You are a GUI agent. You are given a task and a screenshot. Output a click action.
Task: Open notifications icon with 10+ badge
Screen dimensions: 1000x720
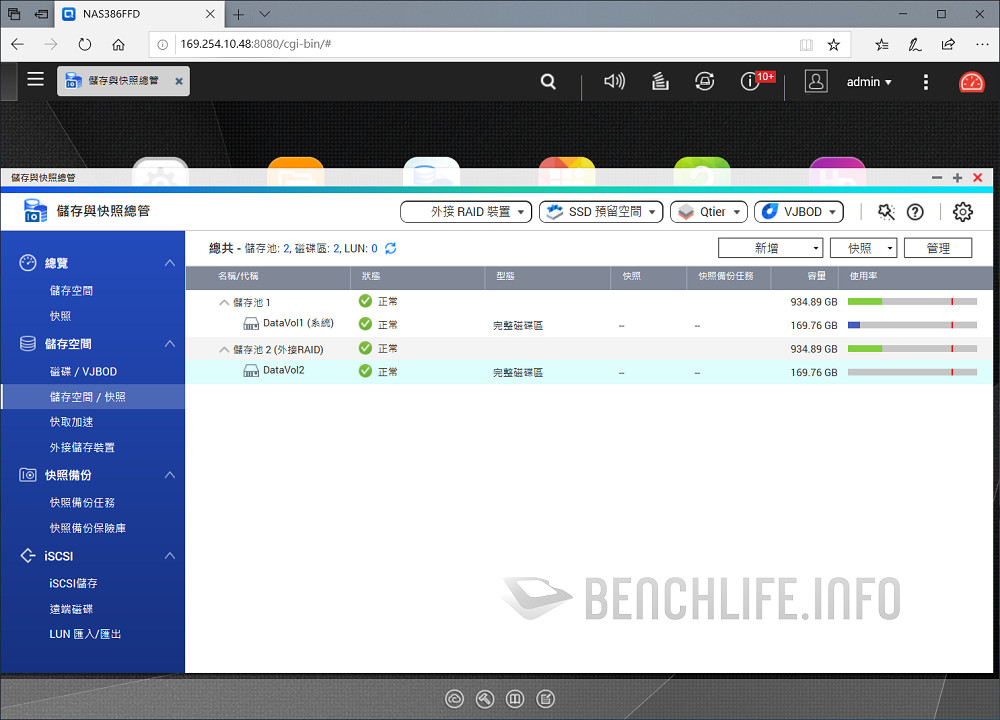(x=751, y=82)
